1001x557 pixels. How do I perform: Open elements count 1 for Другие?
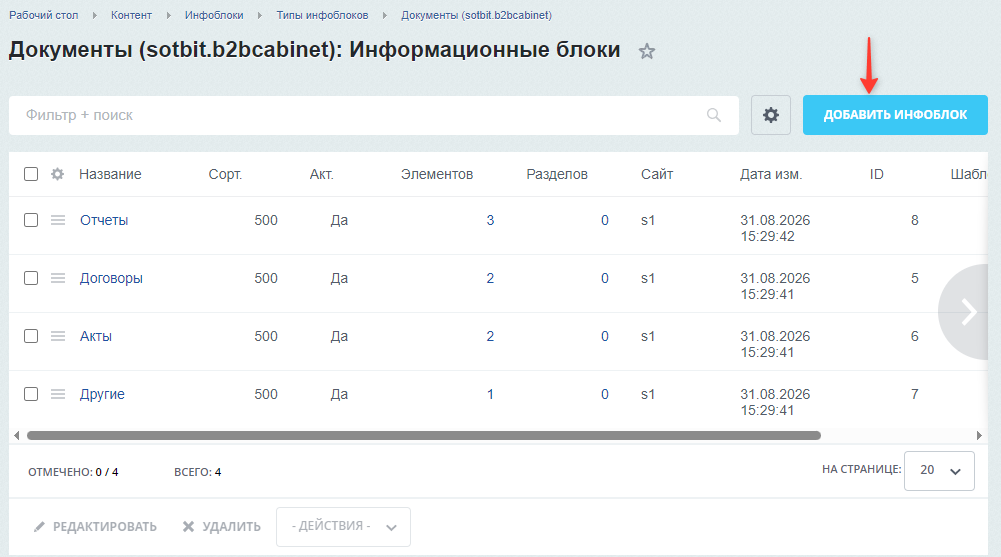point(490,394)
